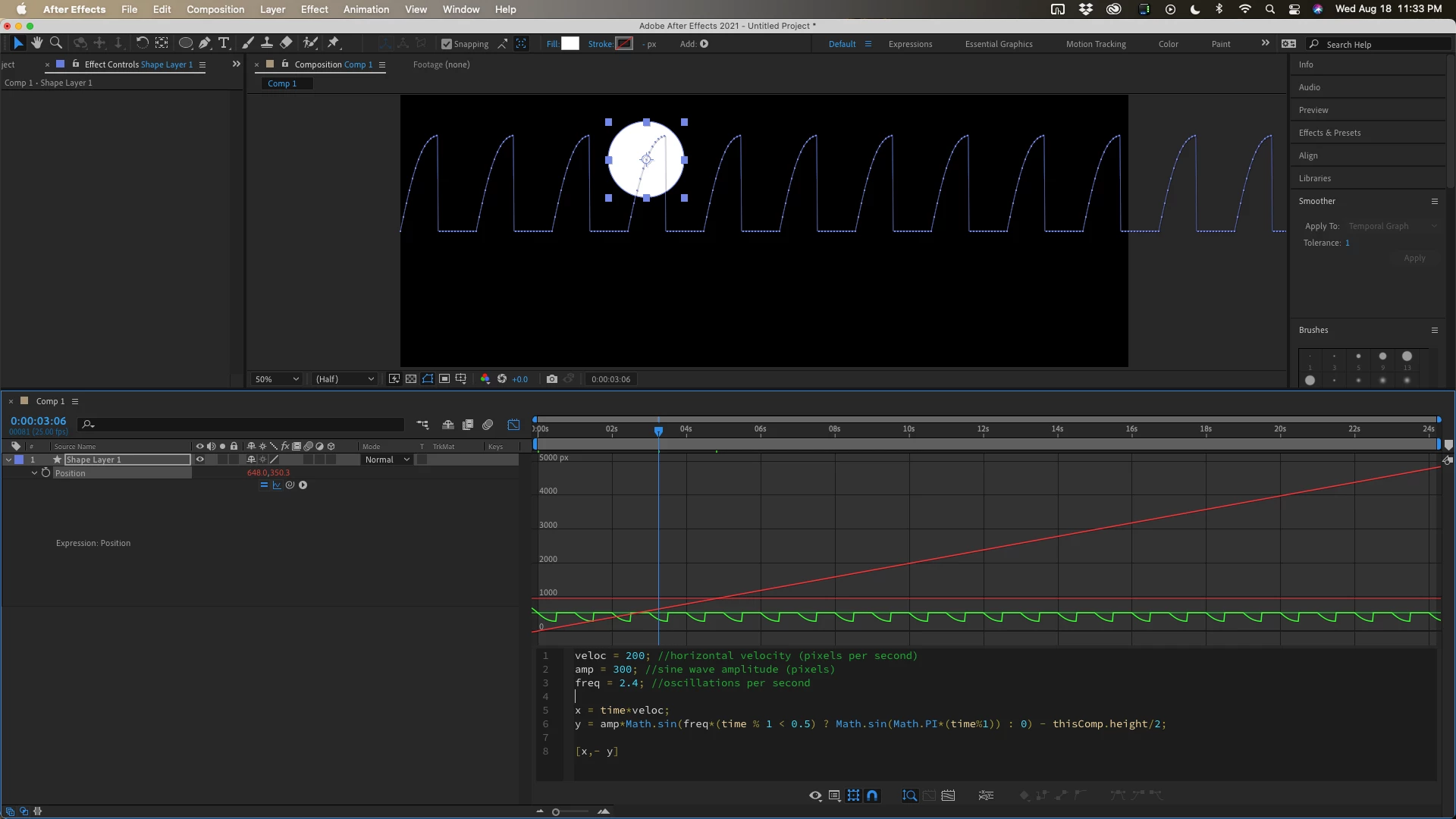Hide Shape Layer 1 with eye toggle
Viewport: 1456px width, 819px height.
200,460
